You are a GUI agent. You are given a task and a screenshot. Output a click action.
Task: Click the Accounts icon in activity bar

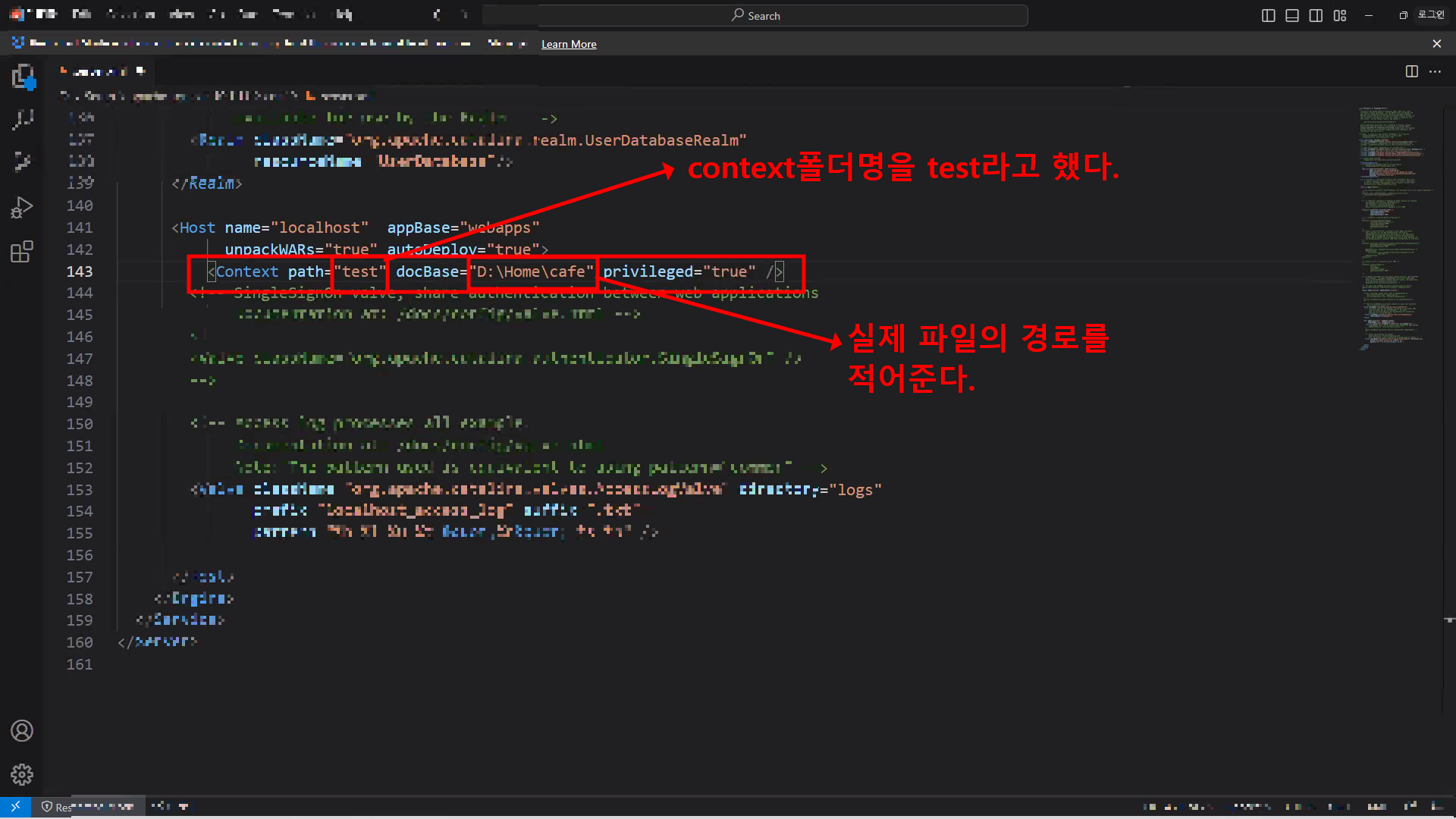(22, 731)
